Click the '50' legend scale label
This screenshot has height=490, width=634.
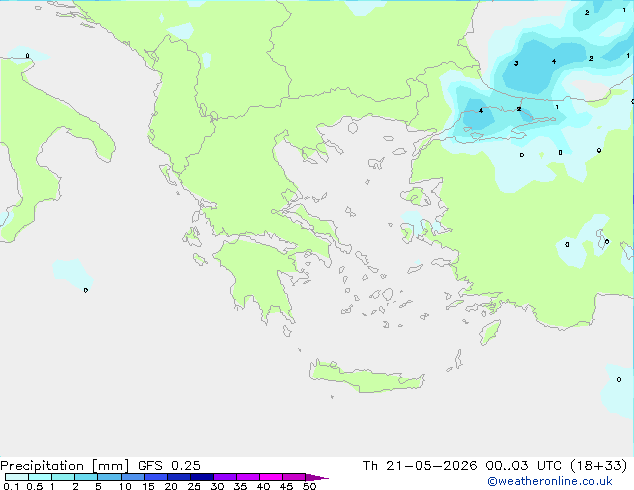tap(309, 486)
